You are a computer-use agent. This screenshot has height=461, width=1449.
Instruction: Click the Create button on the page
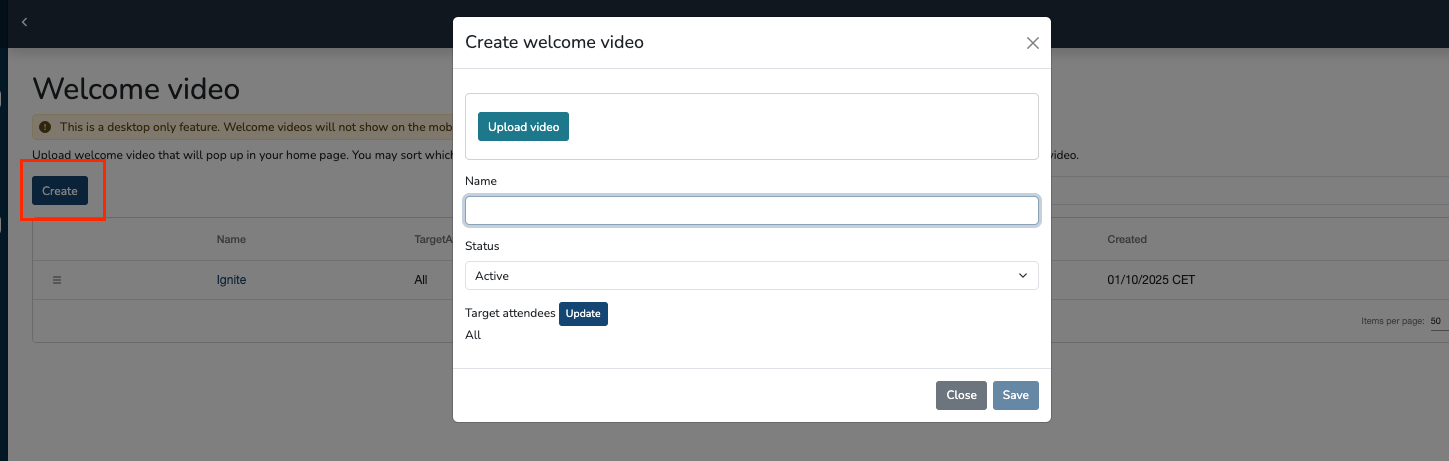(60, 191)
